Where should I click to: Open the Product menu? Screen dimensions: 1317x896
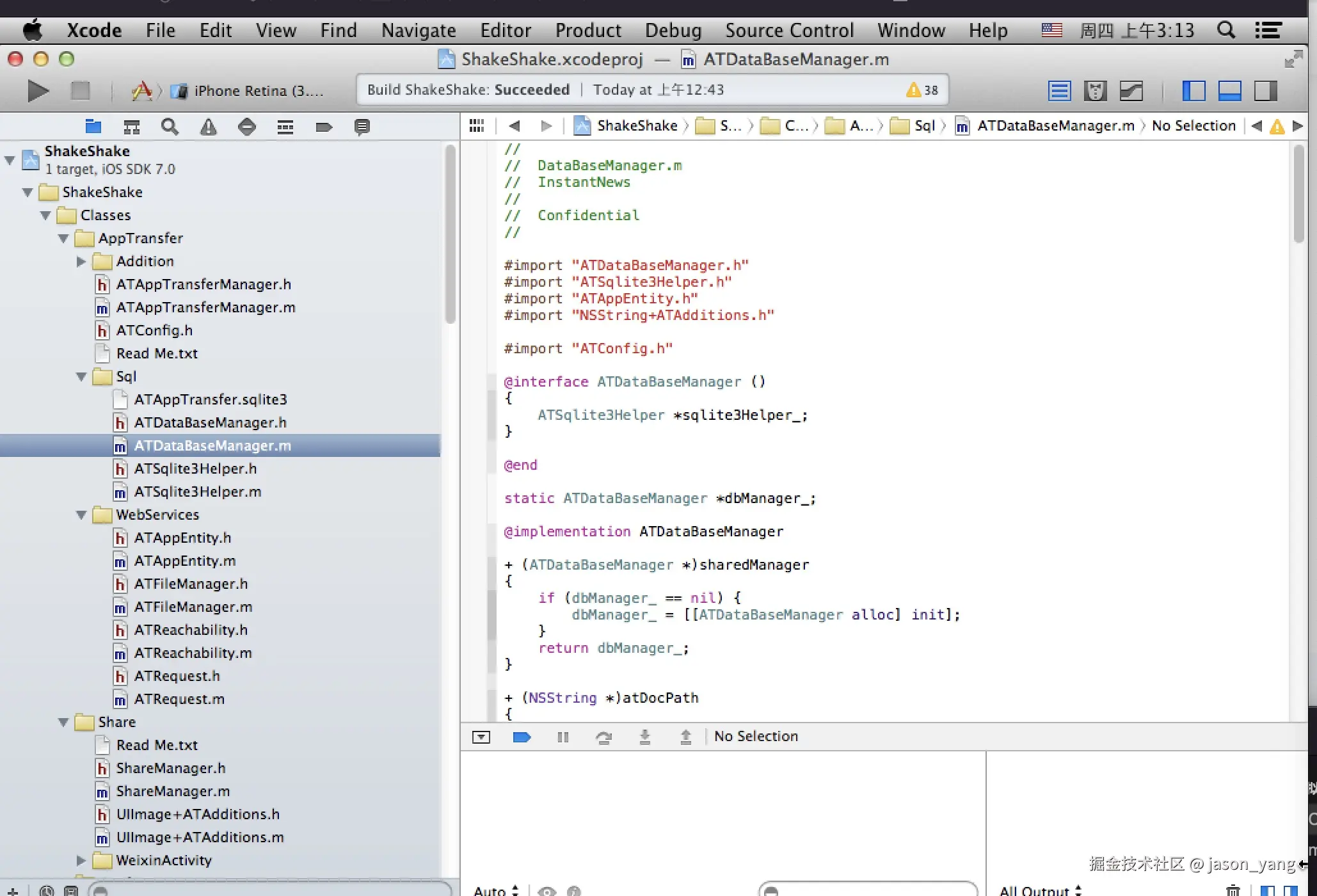click(x=587, y=30)
